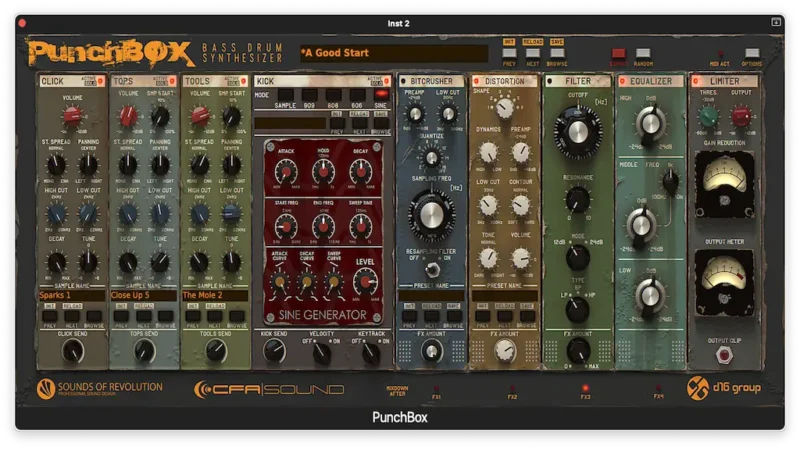
Task: Click PREV sample button in TOPS module
Action: tap(121, 316)
